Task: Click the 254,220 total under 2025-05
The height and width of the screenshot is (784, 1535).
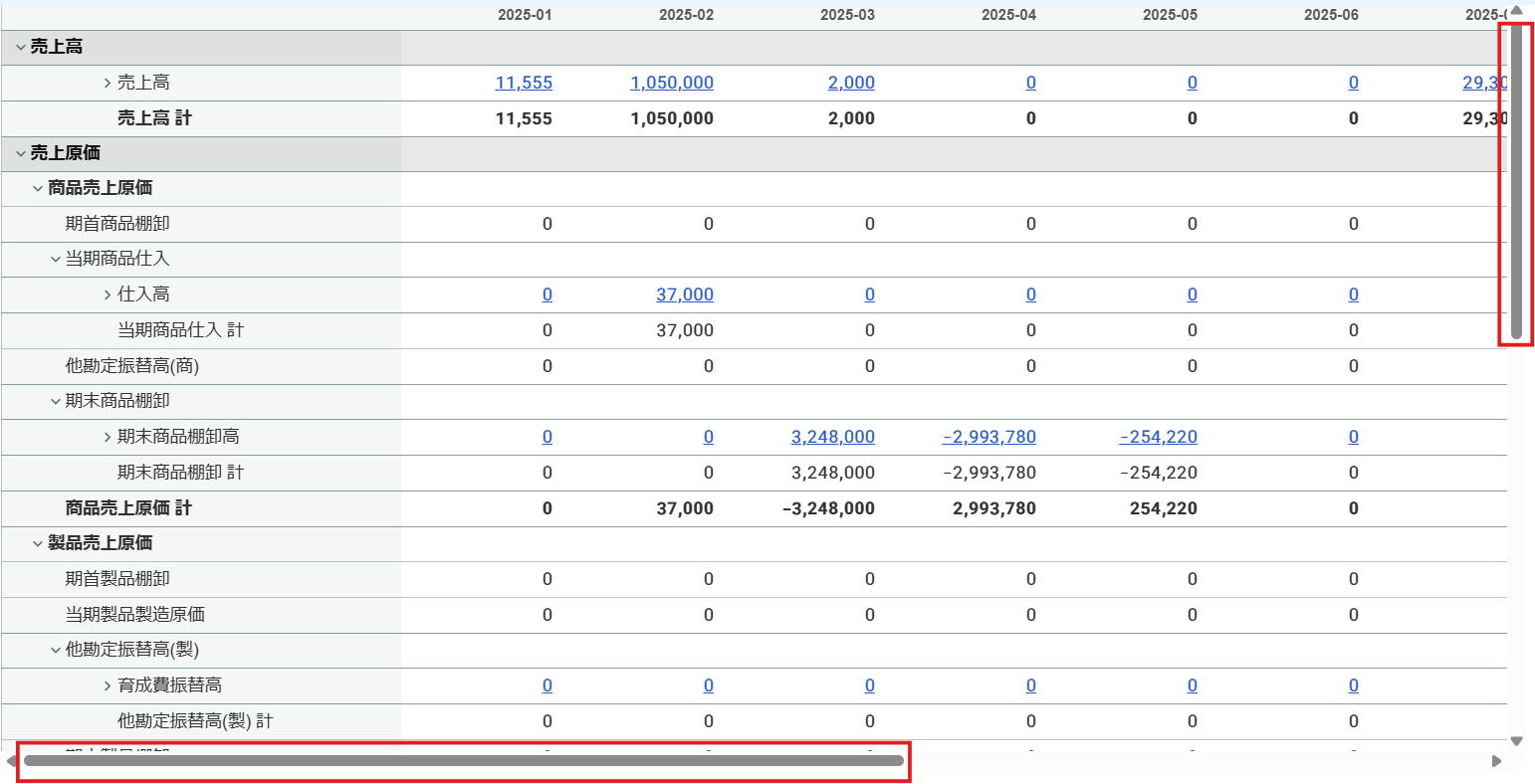Action: pyautogui.click(x=1164, y=508)
